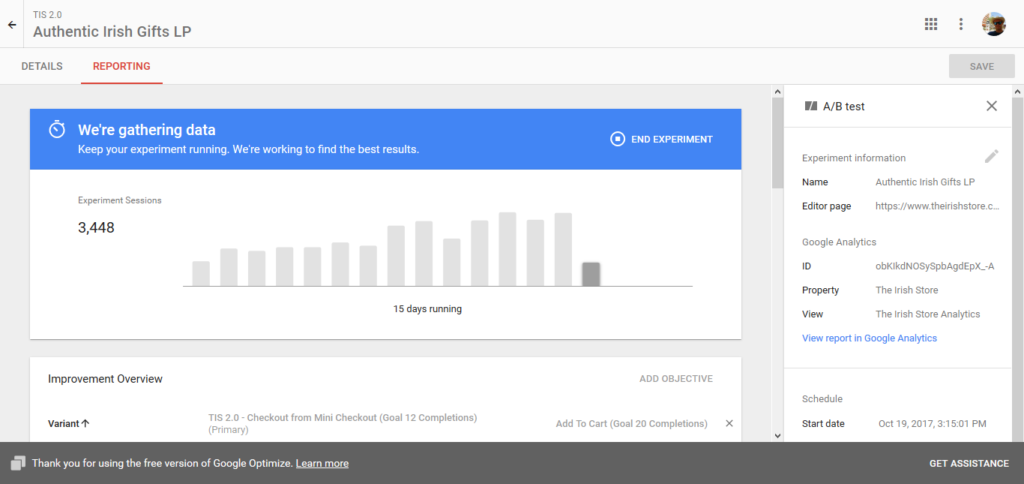Click the 15 days running label
The width and height of the screenshot is (1024, 484).
pos(427,309)
